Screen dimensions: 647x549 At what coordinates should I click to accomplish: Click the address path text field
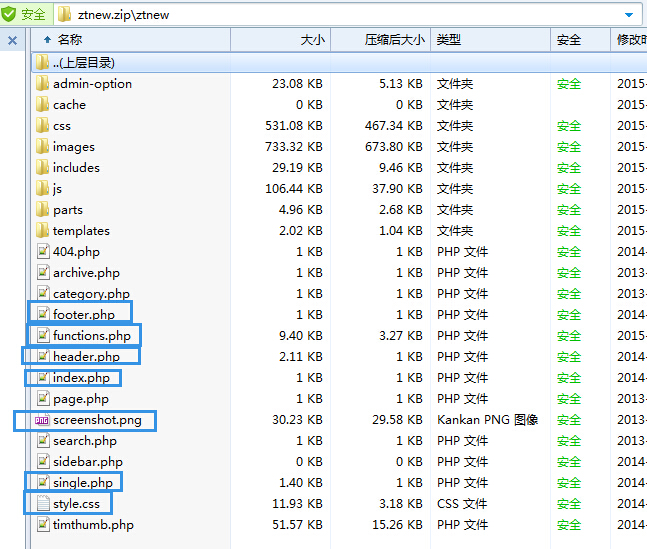[350, 15]
